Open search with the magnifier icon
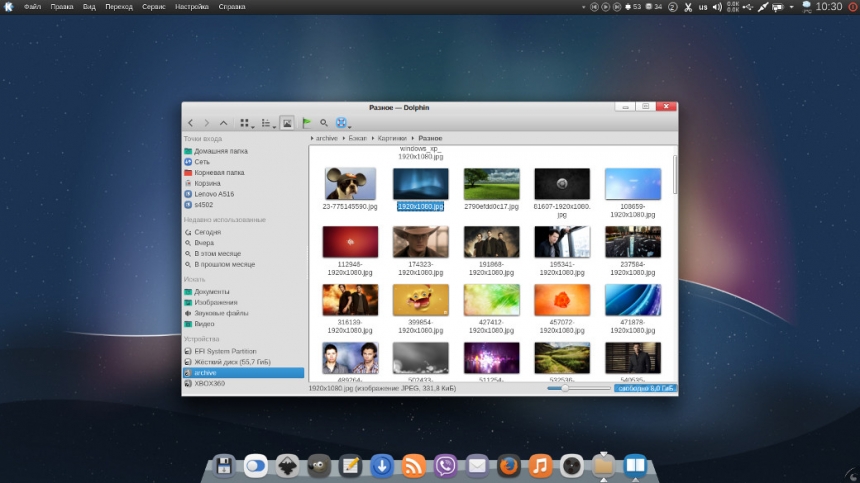 point(324,123)
